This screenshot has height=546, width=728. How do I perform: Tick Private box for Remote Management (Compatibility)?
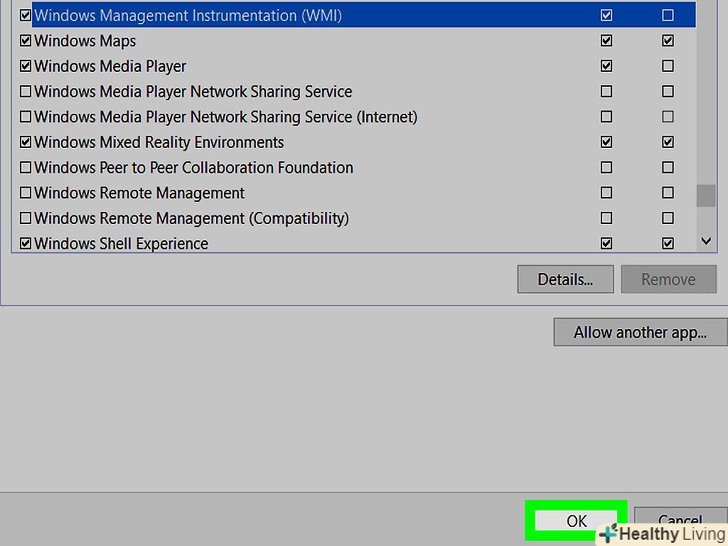coord(606,218)
